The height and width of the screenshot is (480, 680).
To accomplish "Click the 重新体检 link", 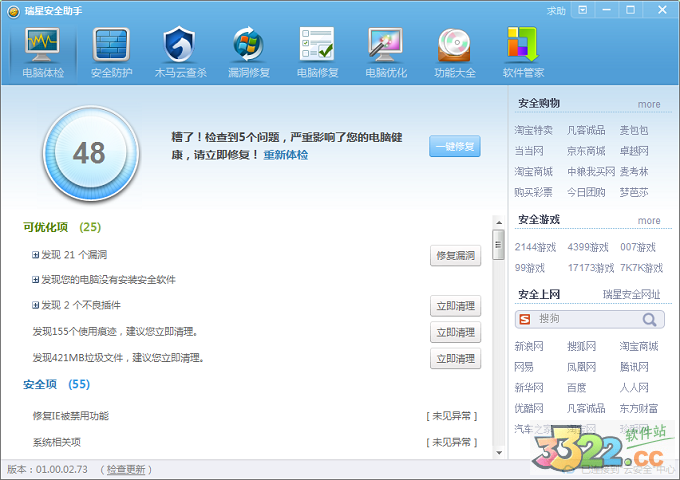I will coord(285,155).
